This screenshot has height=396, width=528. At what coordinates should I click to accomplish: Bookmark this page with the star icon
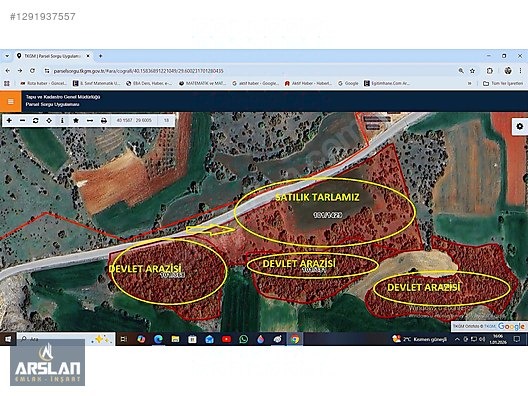tap(472, 71)
